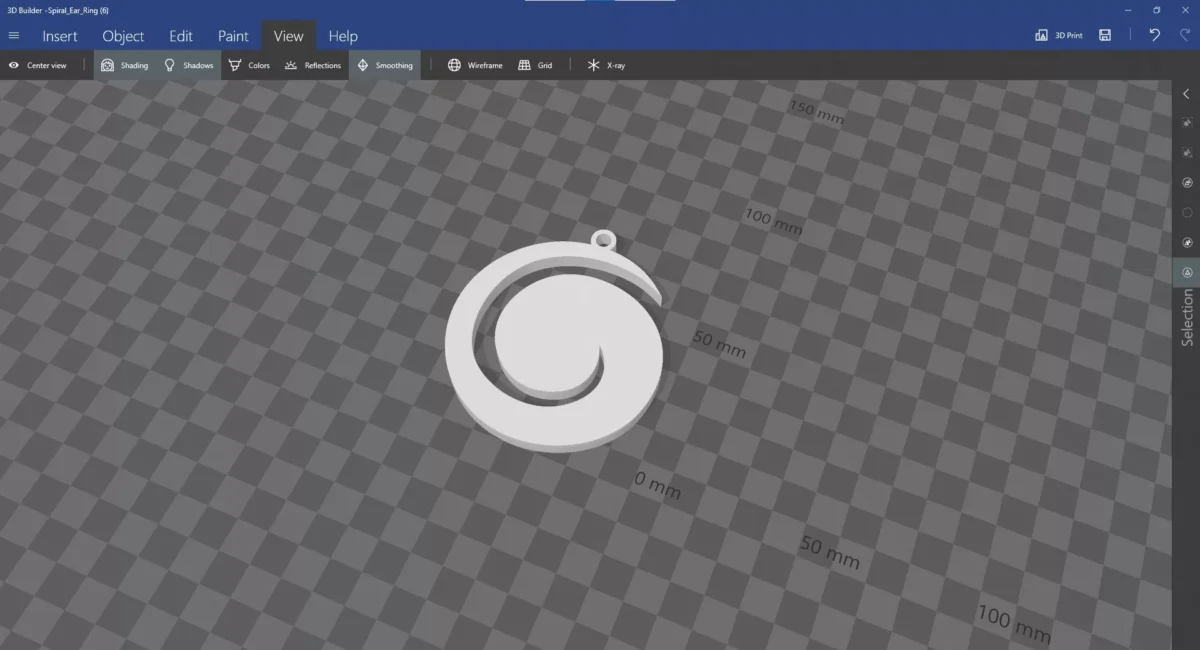Select the View tab
Viewport: 1200px width, 650px height.
click(x=288, y=36)
